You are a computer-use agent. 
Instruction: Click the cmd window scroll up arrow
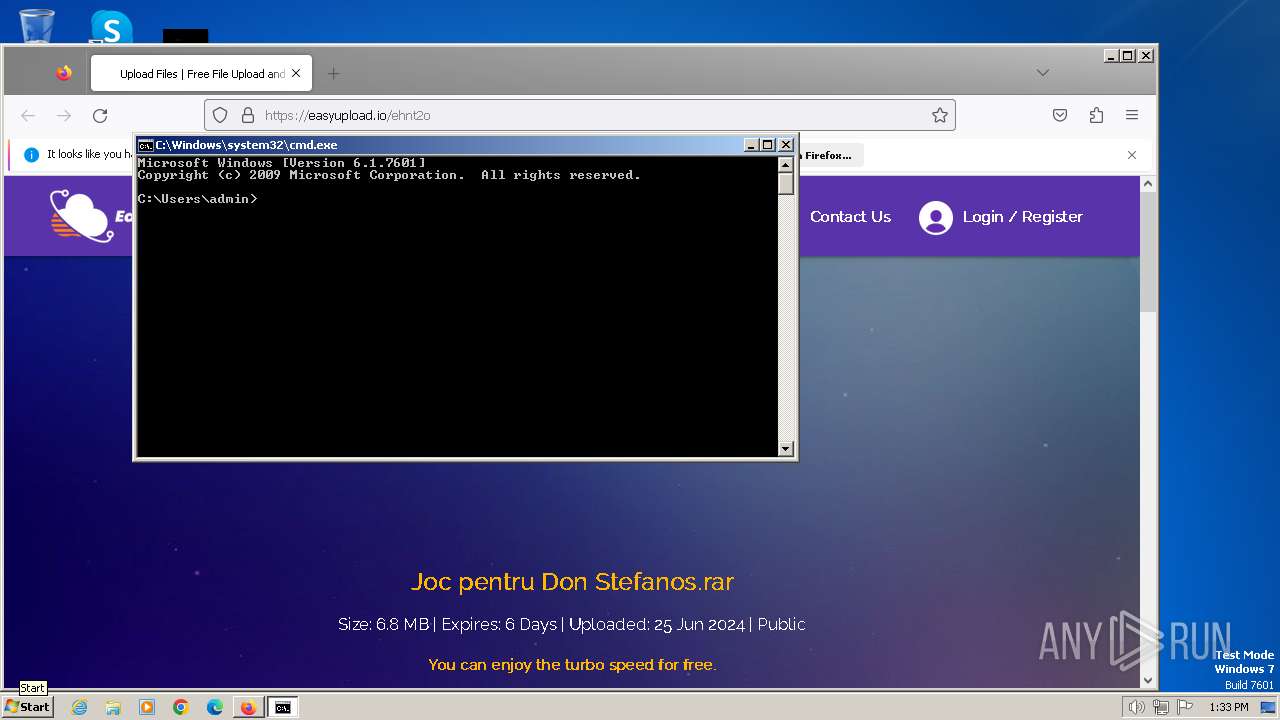click(x=786, y=164)
